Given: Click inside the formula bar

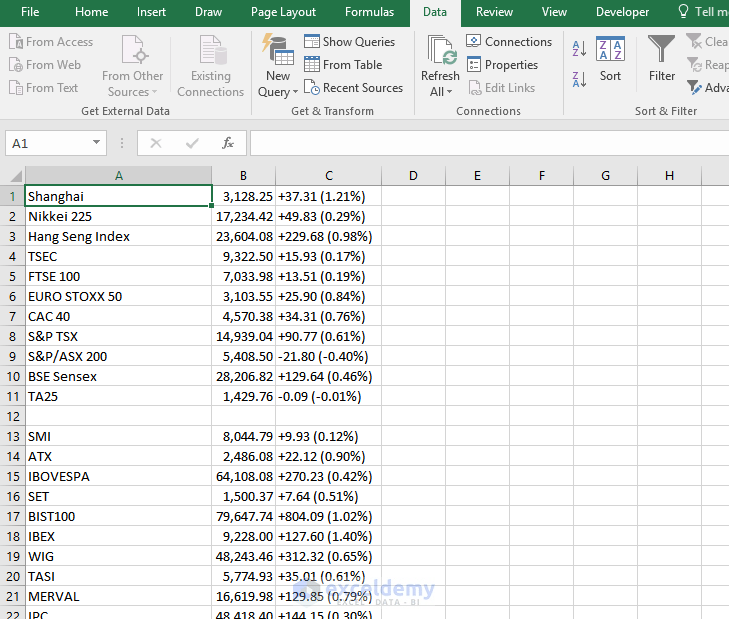Looking at the screenshot, I should point(489,143).
